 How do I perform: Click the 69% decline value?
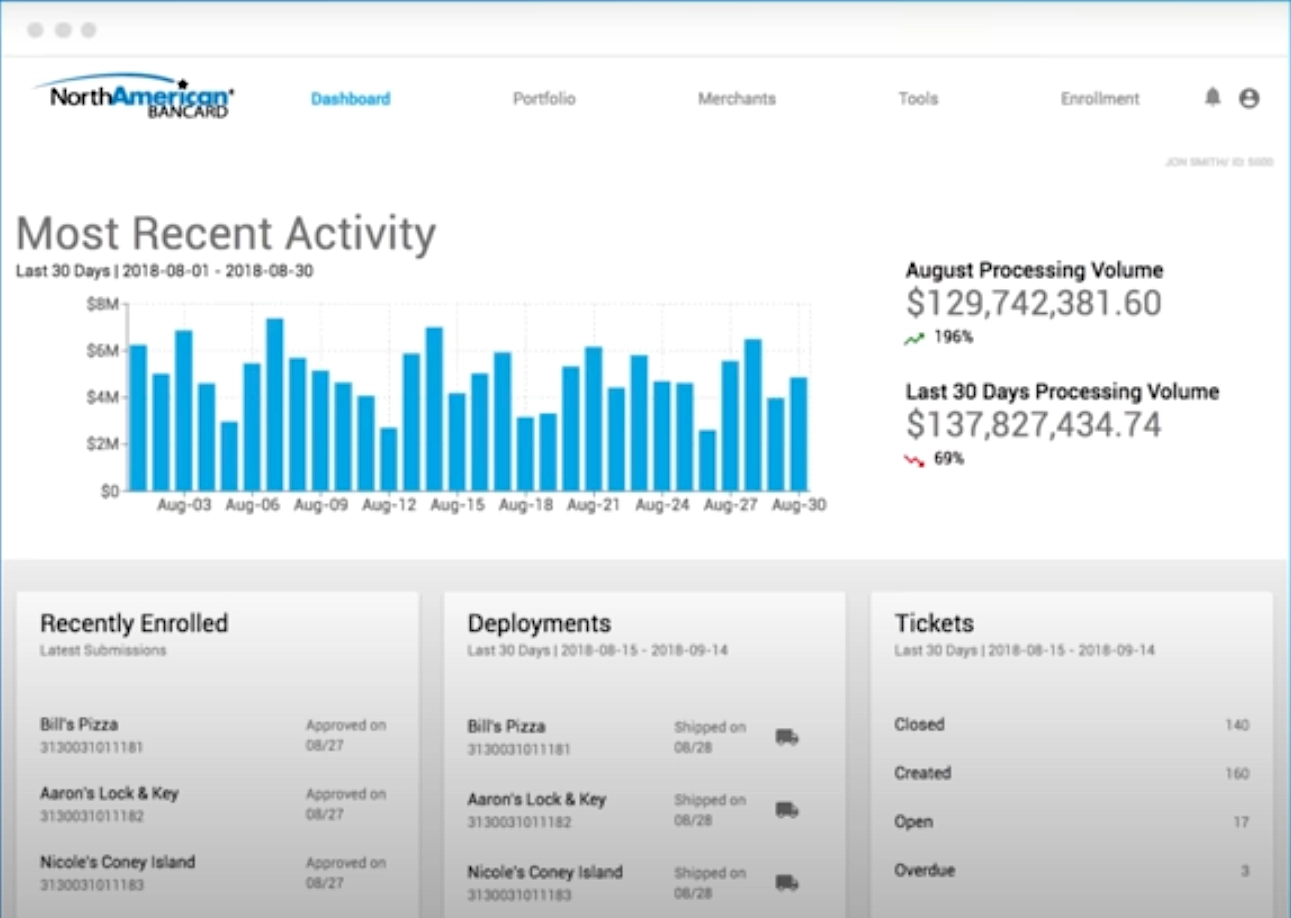(949, 459)
